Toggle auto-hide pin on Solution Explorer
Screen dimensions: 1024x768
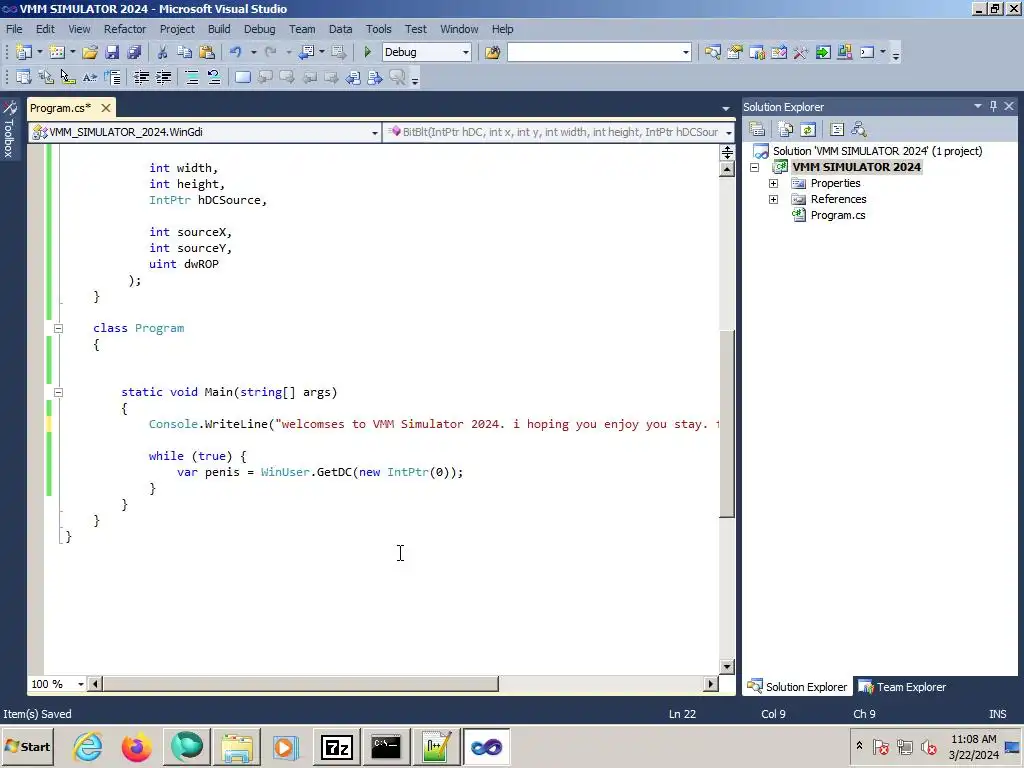[993, 106]
